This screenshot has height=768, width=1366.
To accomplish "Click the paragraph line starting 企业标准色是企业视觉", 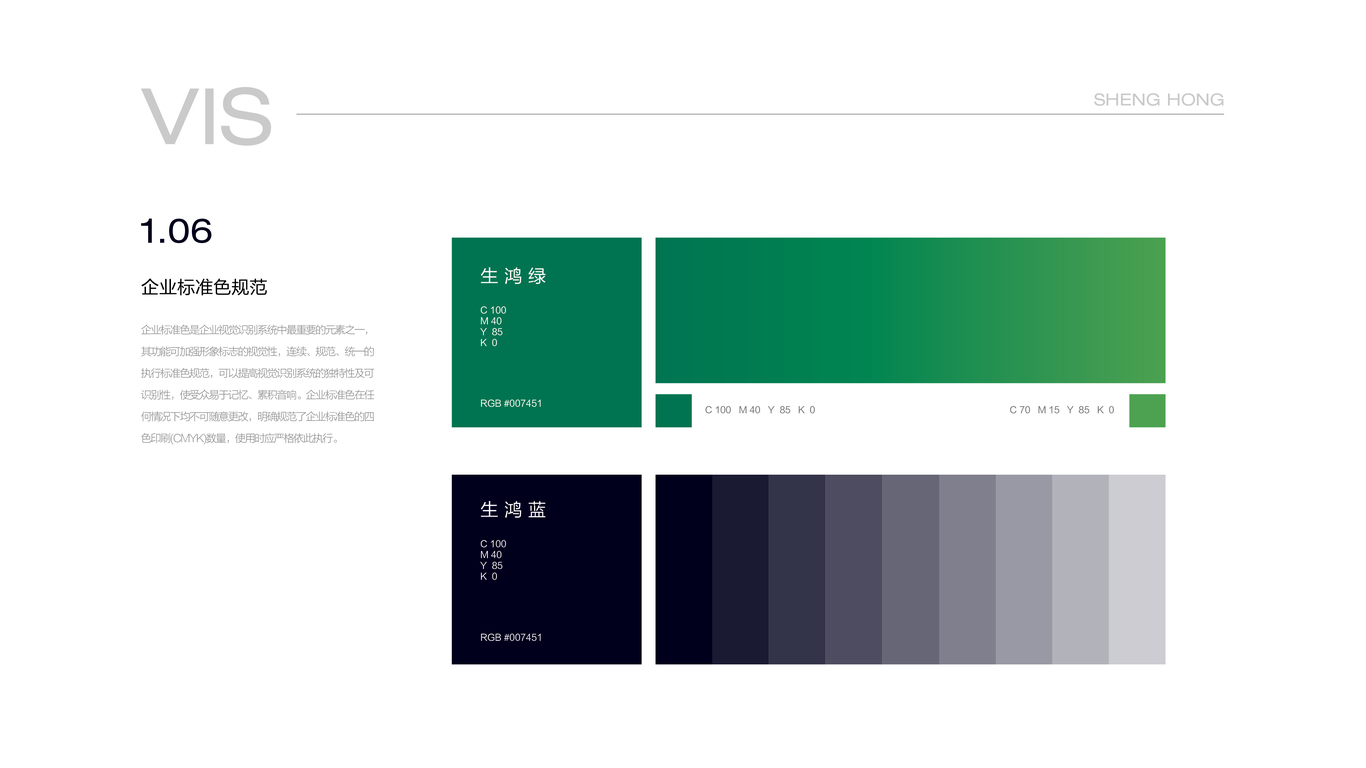I will click(257, 329).
